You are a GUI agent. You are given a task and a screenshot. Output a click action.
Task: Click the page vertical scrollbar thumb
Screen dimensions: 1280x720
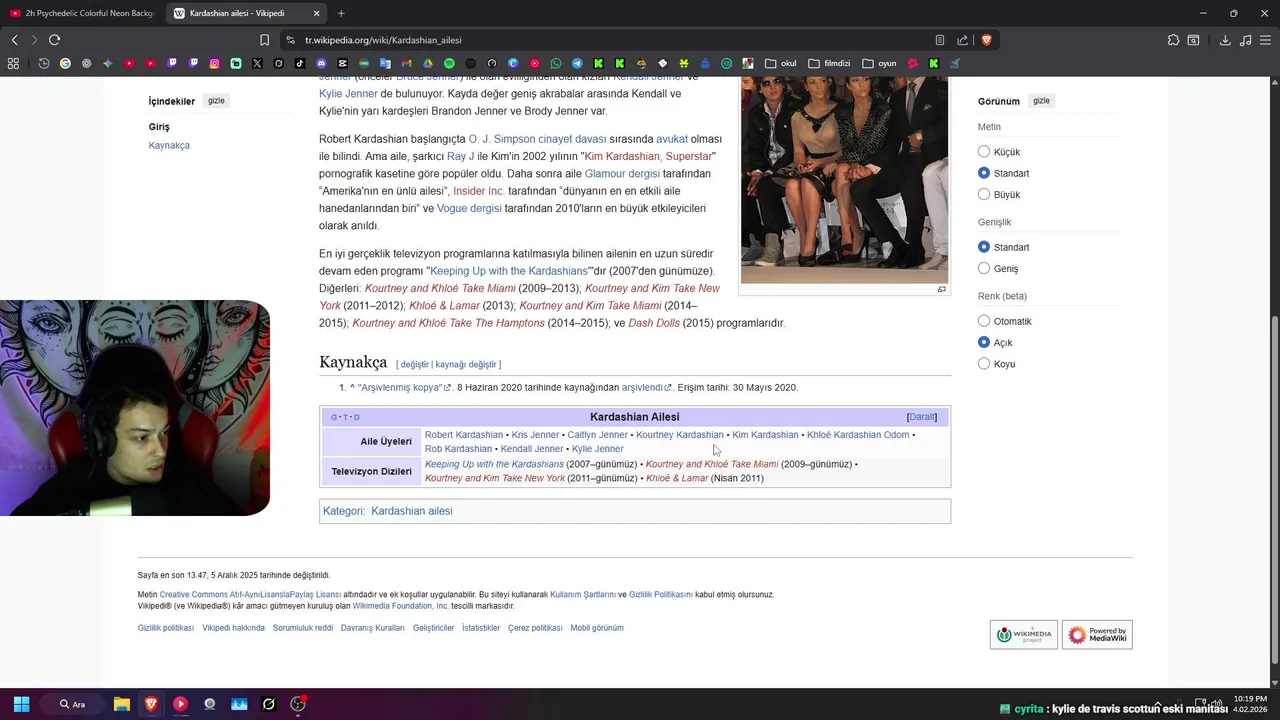click(1273, 490)
